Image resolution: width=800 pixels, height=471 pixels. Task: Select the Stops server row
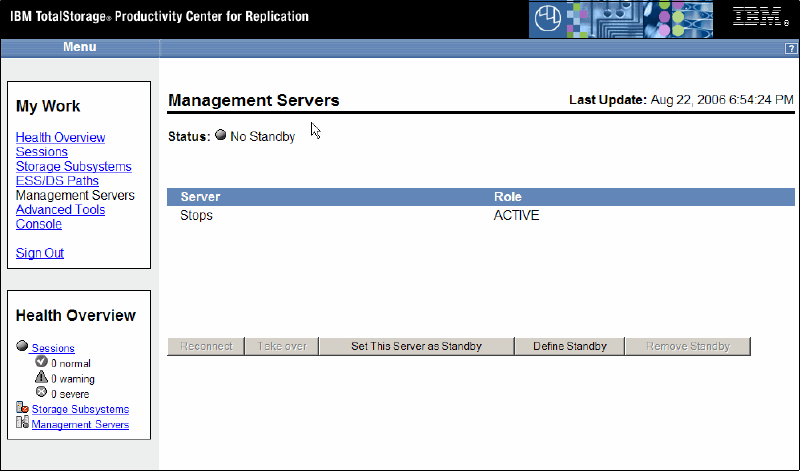481,215
